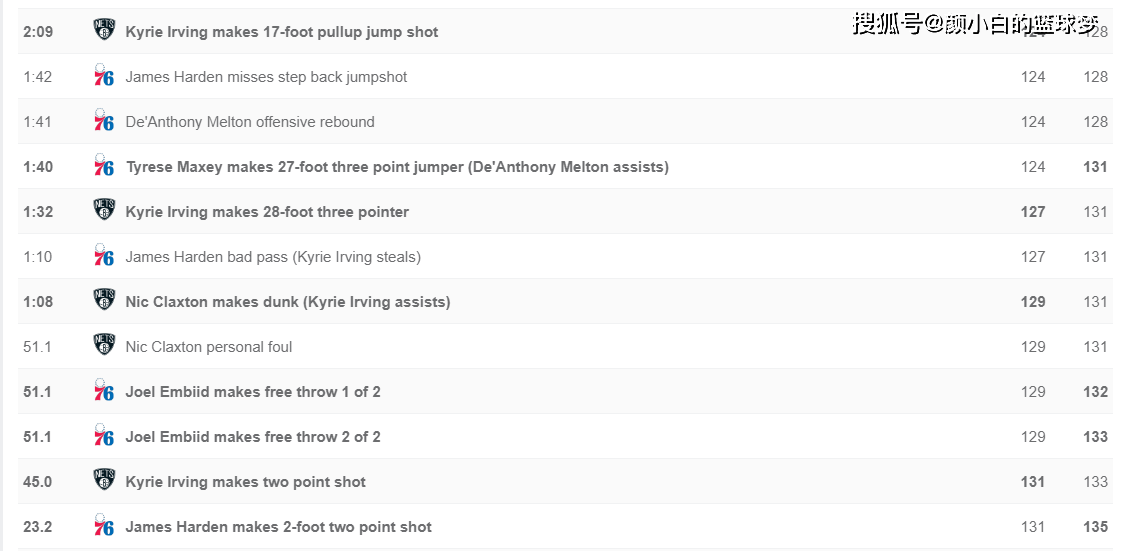Screen dimensions: 1123x551
Task: Click the 76ers logo at 1:42
Action: 104,75
